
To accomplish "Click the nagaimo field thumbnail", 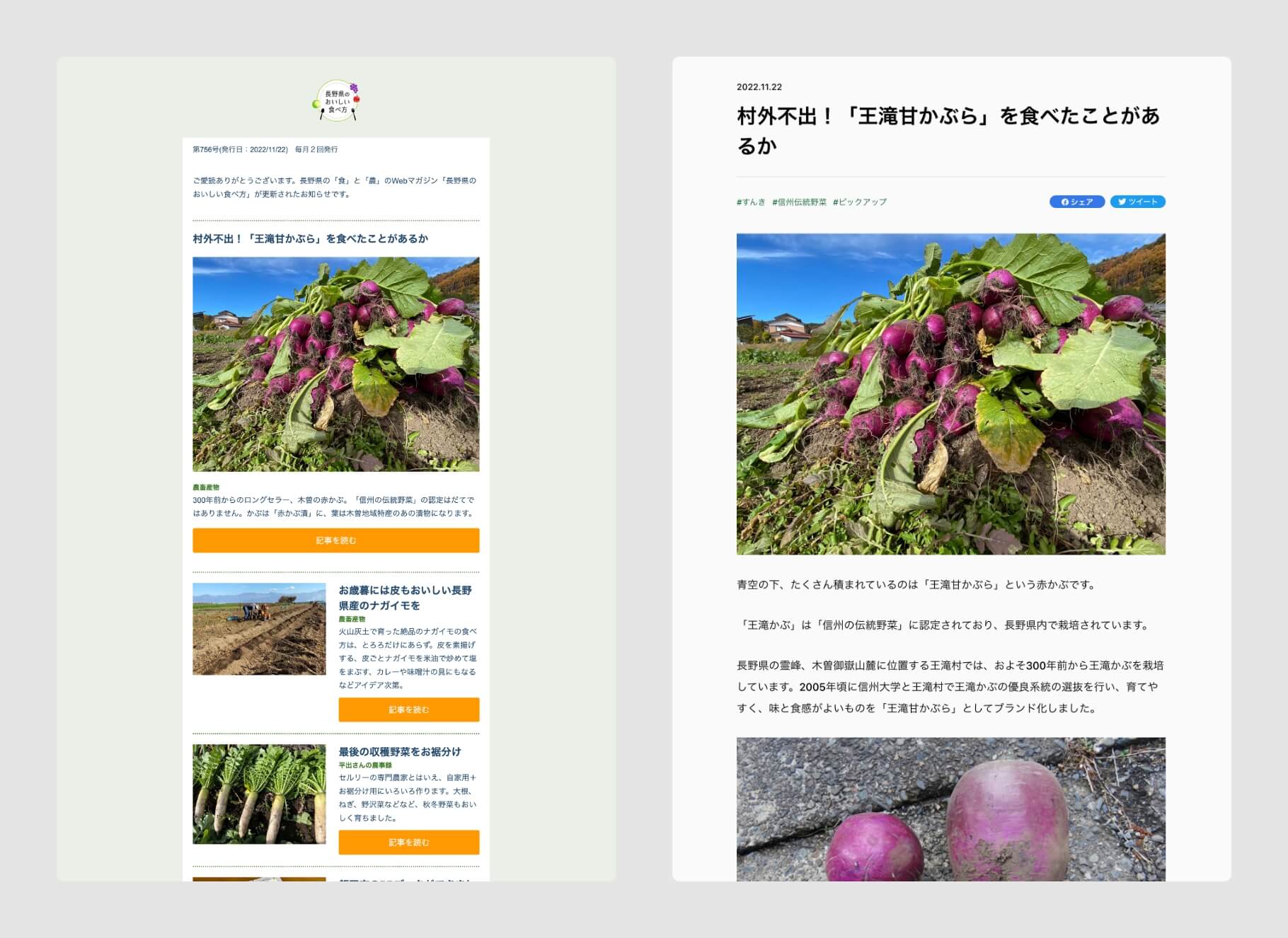I will pos(259,629).
